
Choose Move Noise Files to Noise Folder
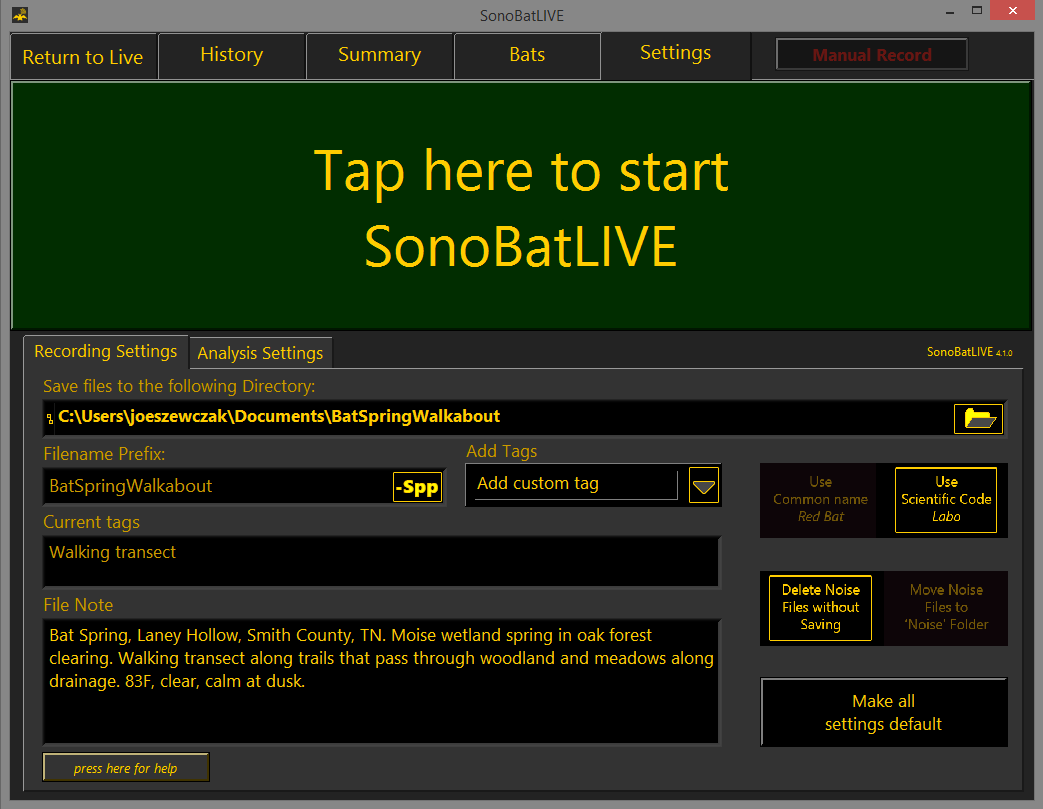945,607
